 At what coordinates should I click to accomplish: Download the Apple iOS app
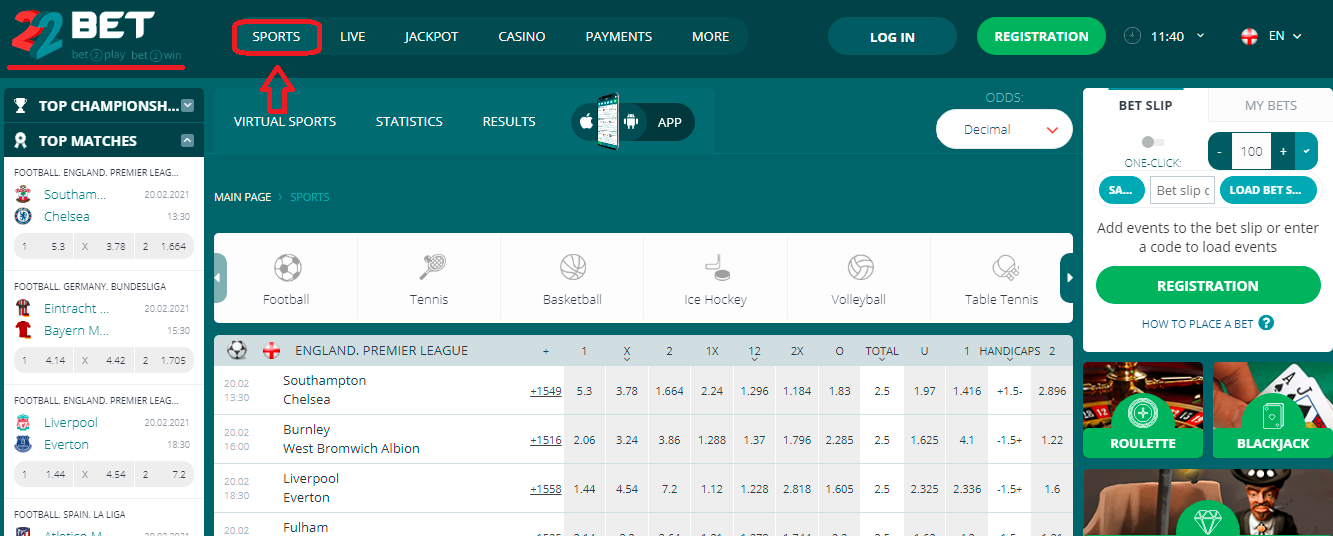point(587,121)
